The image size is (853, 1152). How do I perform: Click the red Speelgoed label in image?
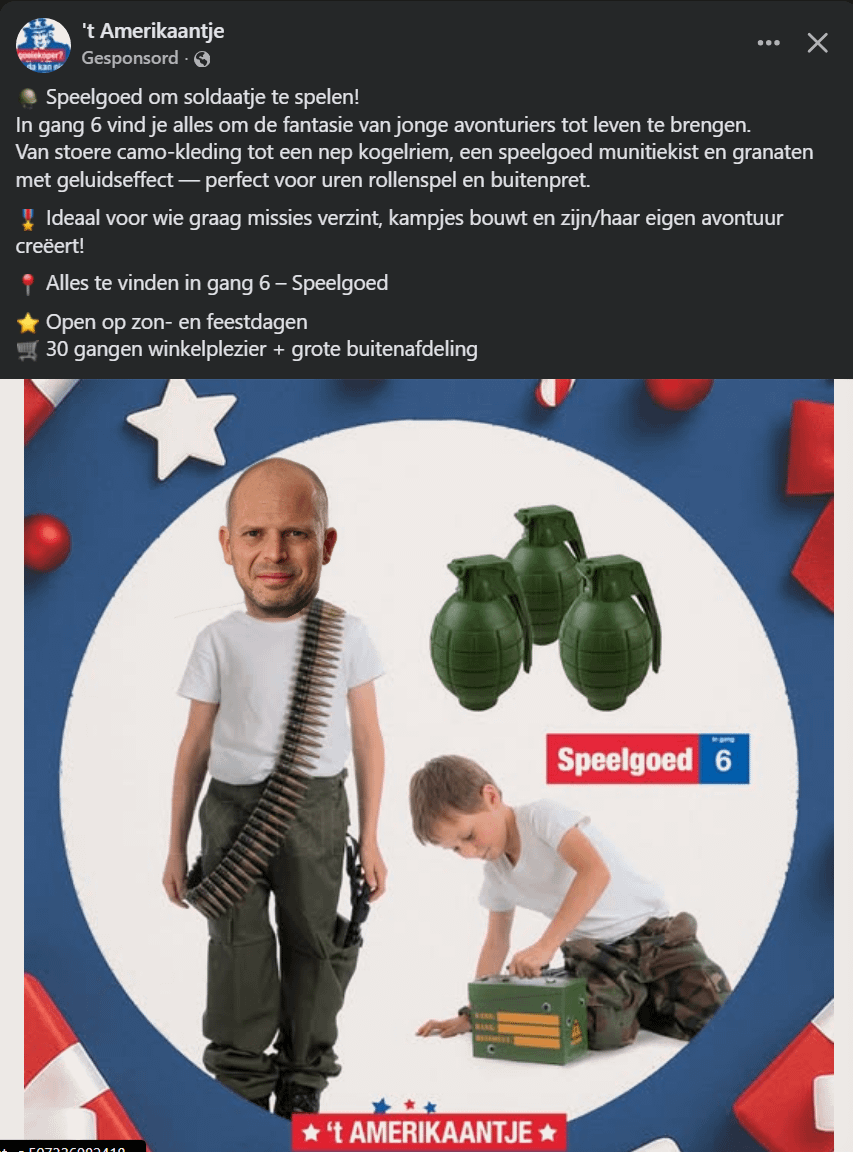pos(623,759)
